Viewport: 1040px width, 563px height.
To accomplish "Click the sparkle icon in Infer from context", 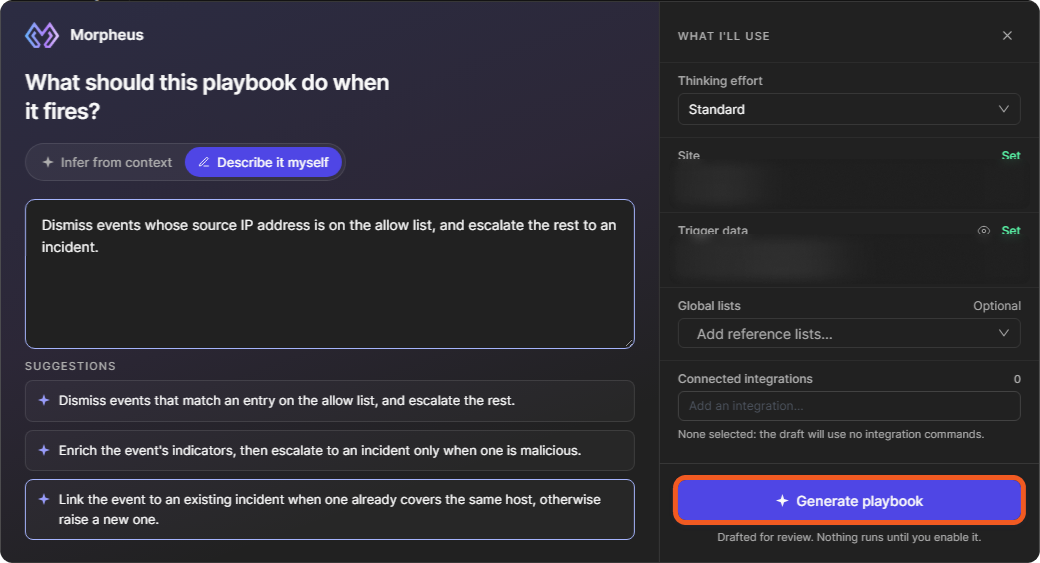I will pyautogui.click(x=48, y=162).
